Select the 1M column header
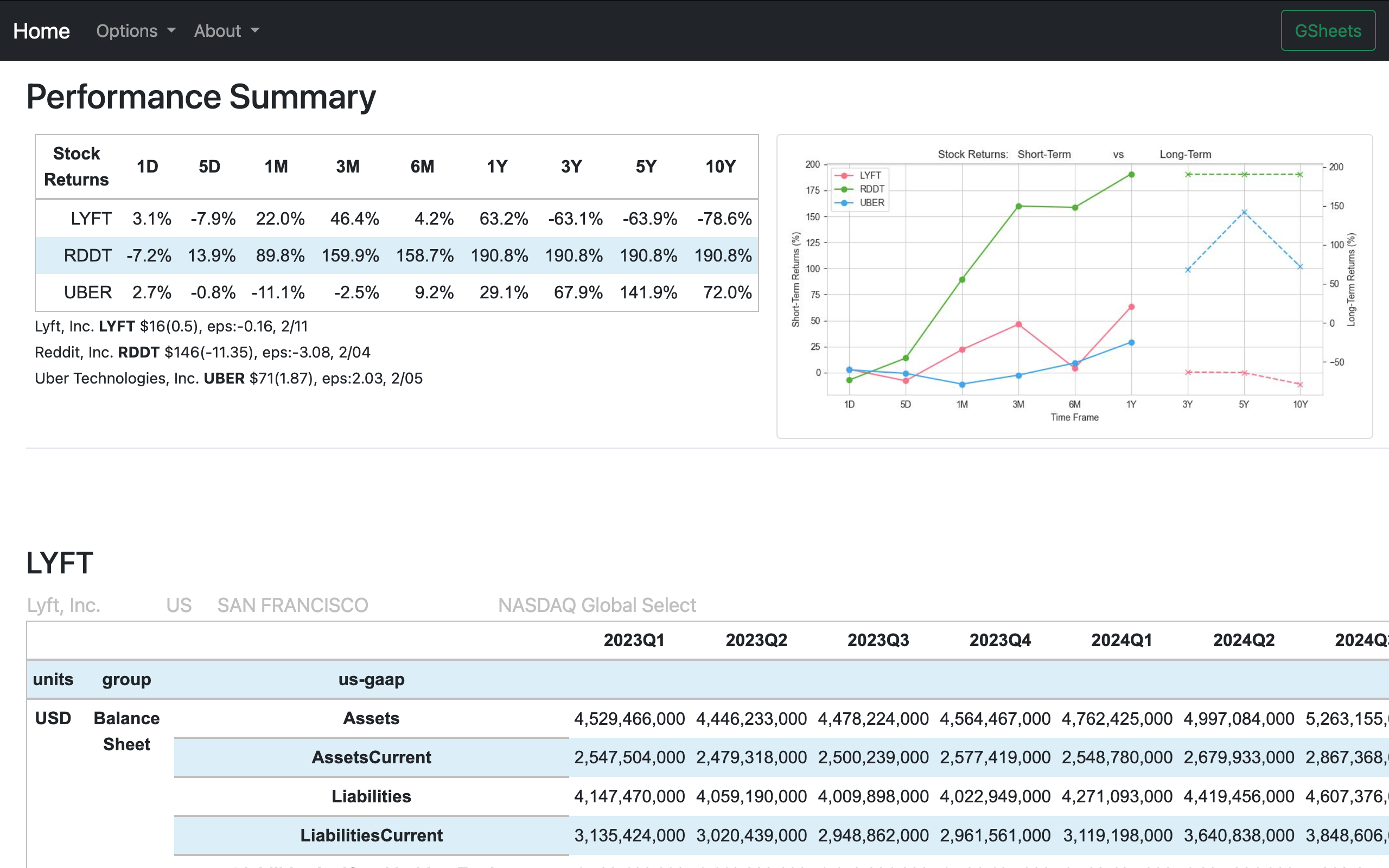This screenshot has height=868, width=1389. pos(276,167)
